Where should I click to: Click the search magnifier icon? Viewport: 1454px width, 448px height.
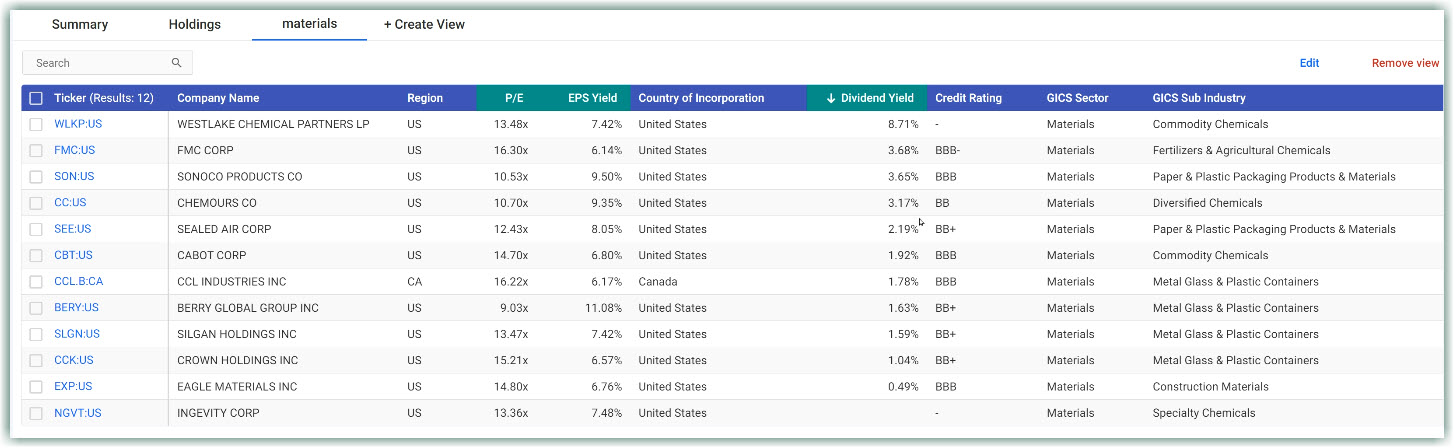[x=176, y=63]
